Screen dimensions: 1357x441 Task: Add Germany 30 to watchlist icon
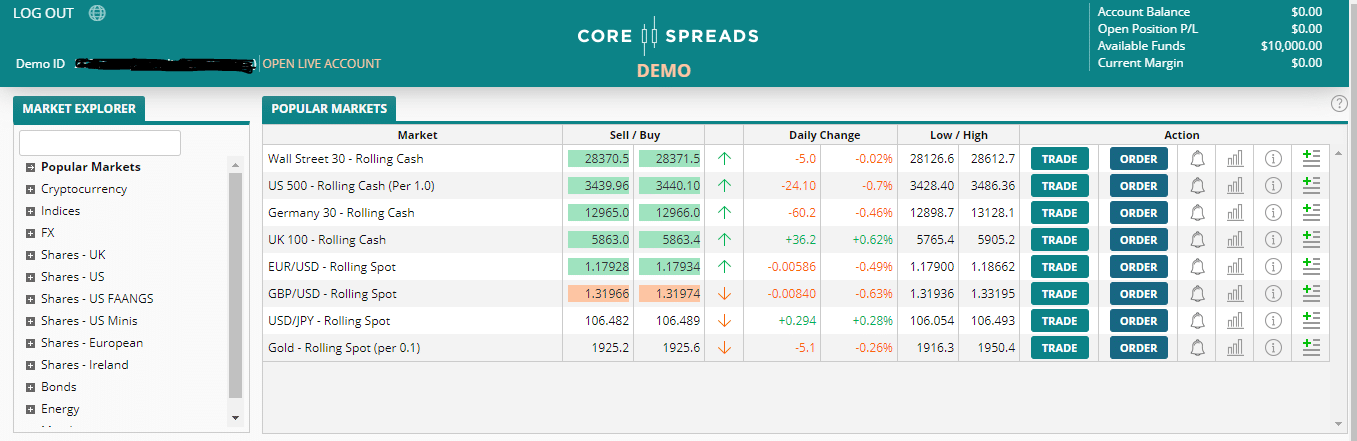1311,212
